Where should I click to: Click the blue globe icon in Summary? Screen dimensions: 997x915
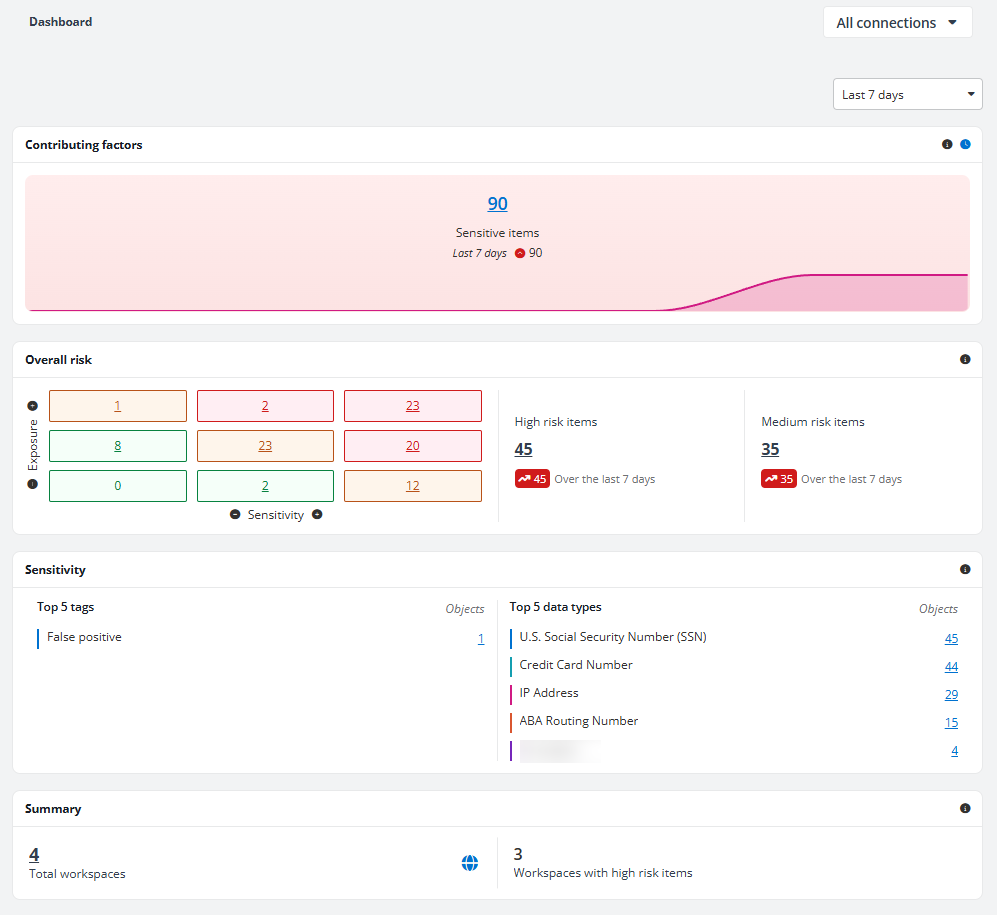470,863
